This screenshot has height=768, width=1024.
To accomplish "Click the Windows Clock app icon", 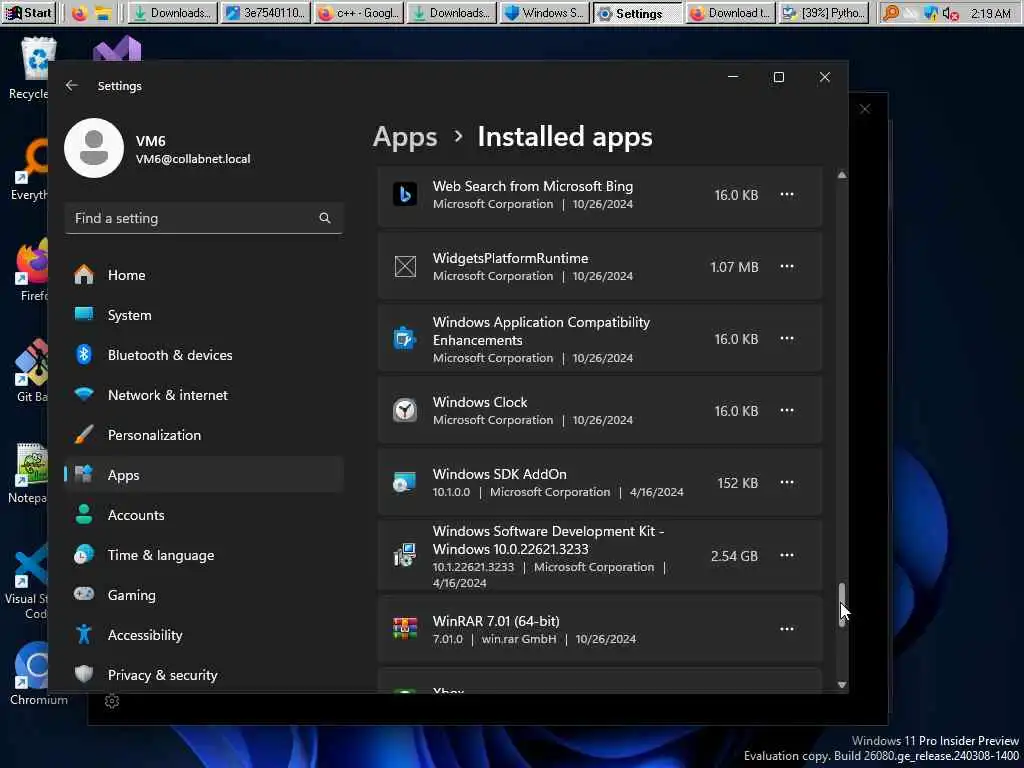I will 405,411.
